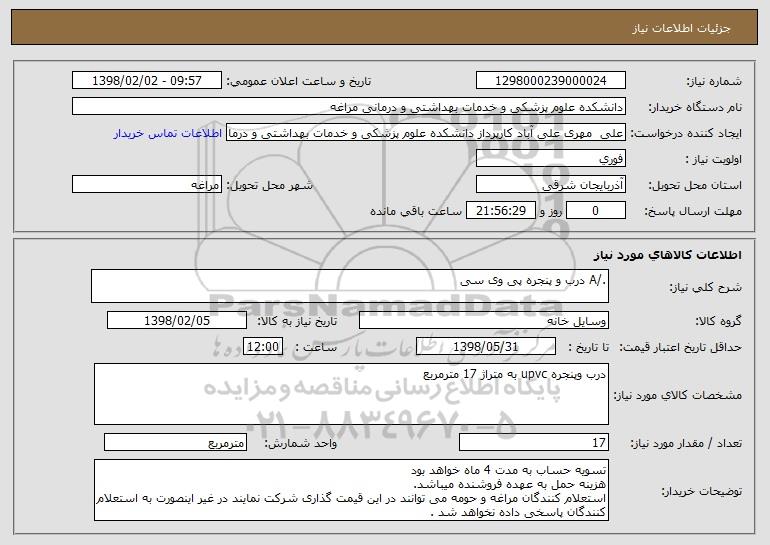Click text ساعت باقی مانده
Screen dimensions: 770x545
(416, 211)
